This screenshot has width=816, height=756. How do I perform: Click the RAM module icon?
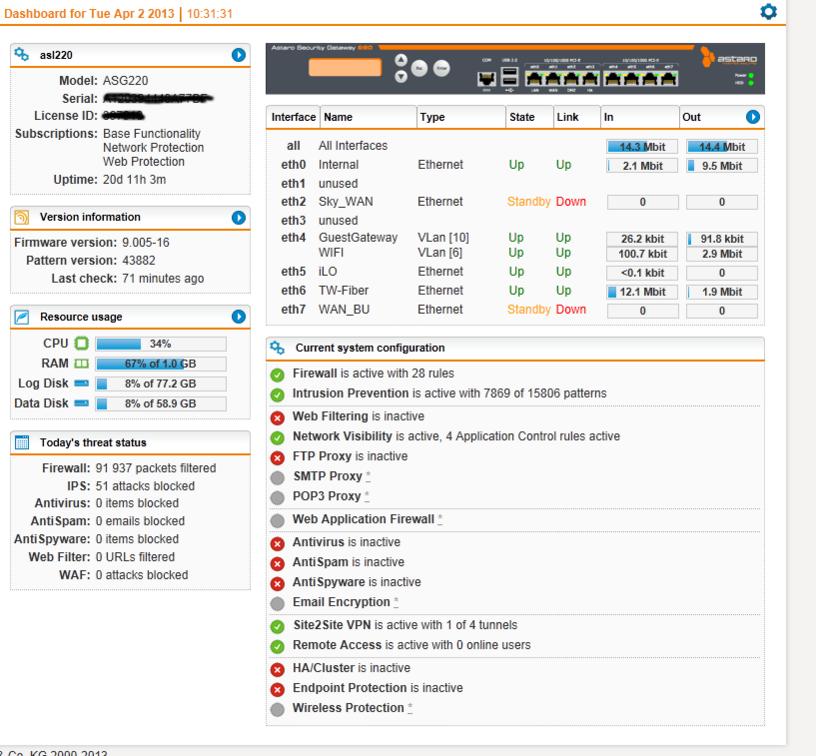pos(82,364)
